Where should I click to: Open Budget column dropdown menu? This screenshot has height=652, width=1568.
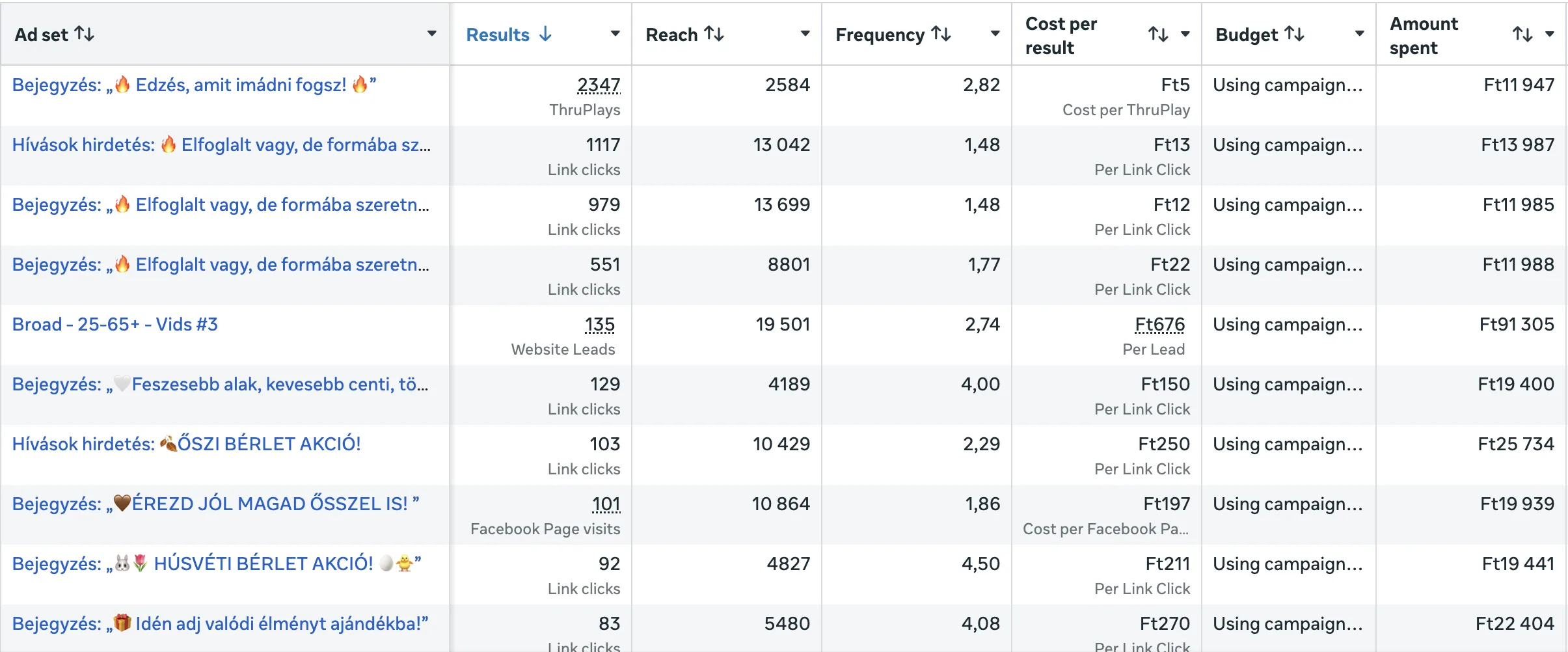(x=1359, y=34)
